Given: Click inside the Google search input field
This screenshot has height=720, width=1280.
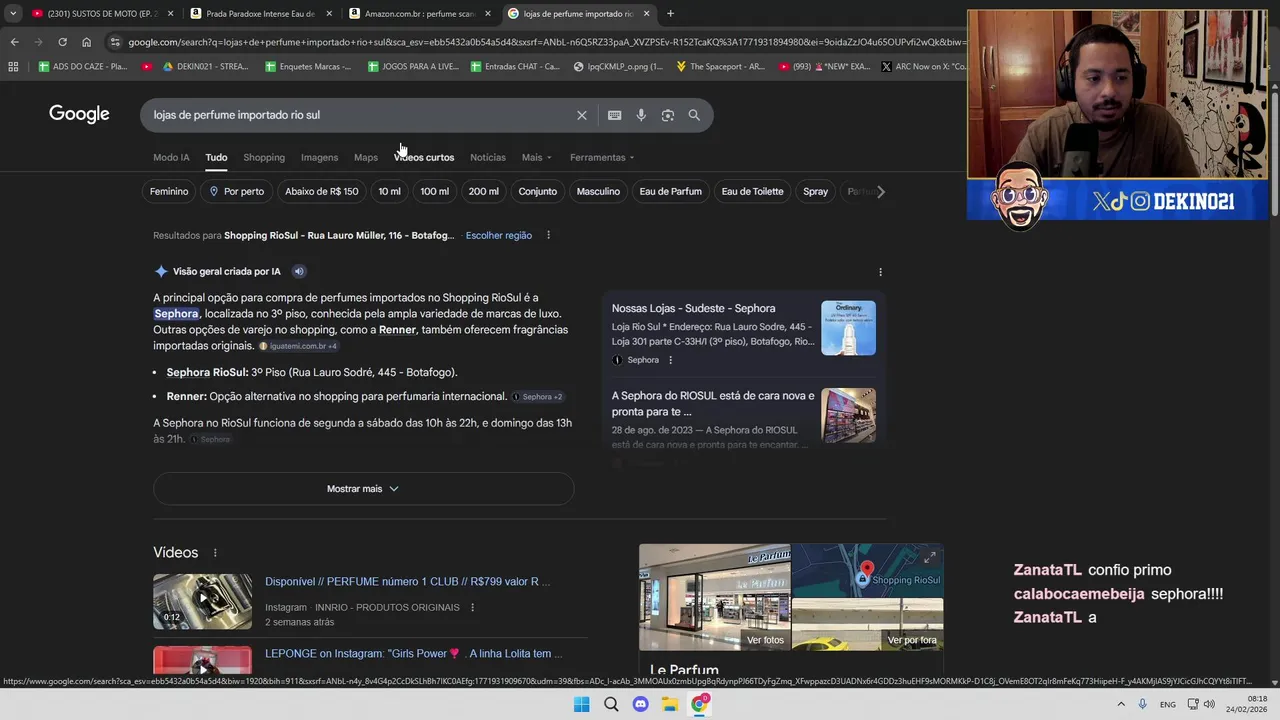Looking at the screenshot, I should [360, 115].
